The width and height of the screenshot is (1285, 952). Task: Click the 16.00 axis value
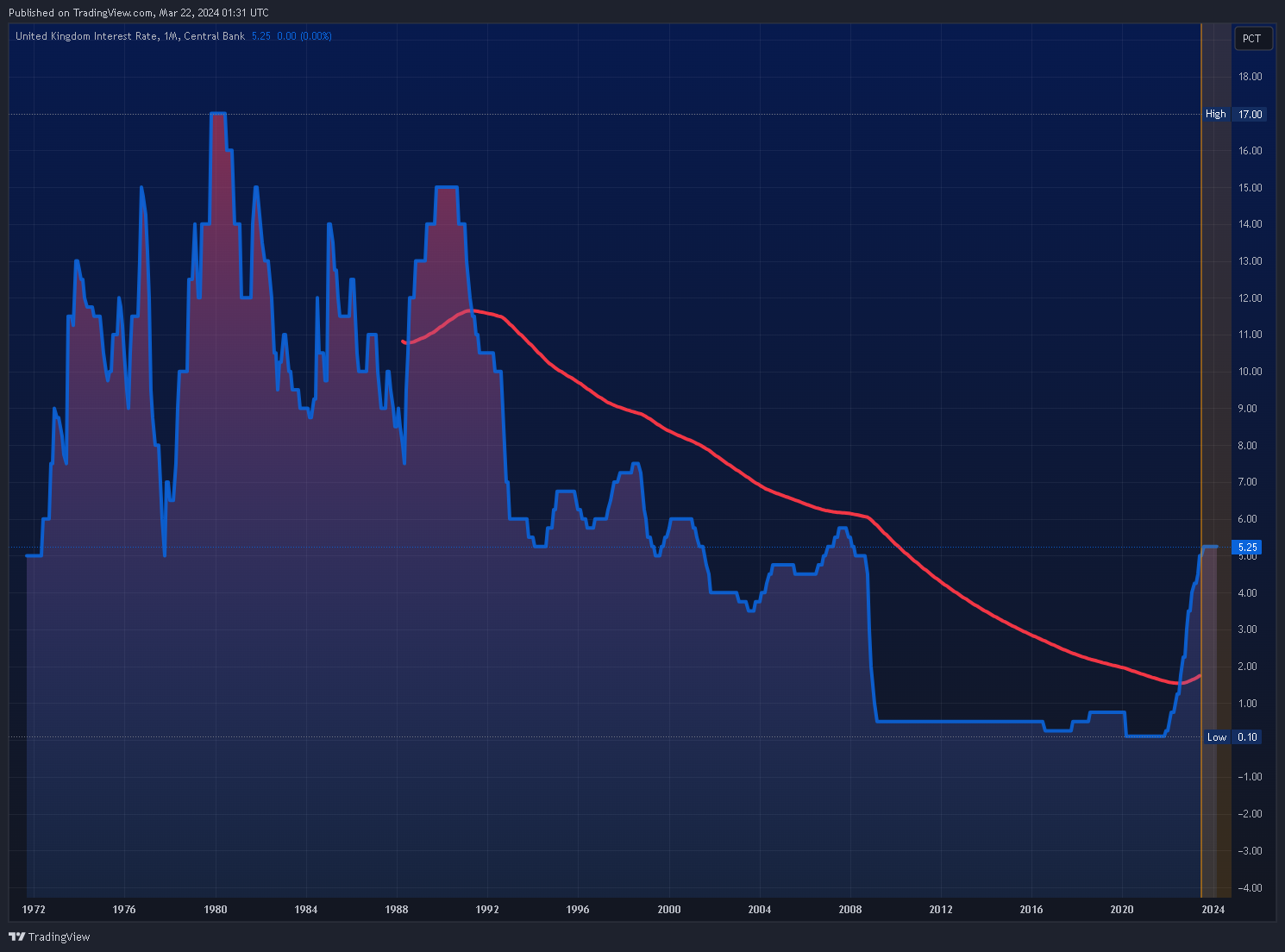point(1250,151)
